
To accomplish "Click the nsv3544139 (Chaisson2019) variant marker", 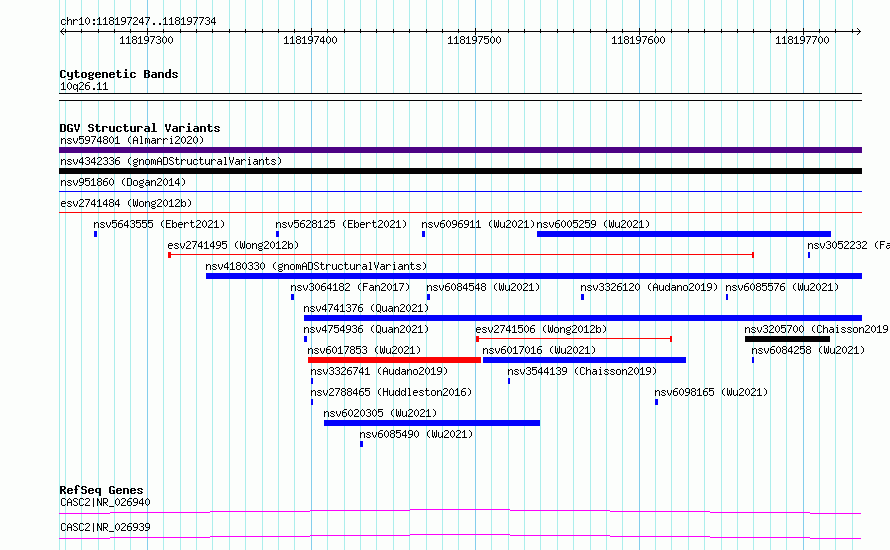I will click(x=509, y=381).
